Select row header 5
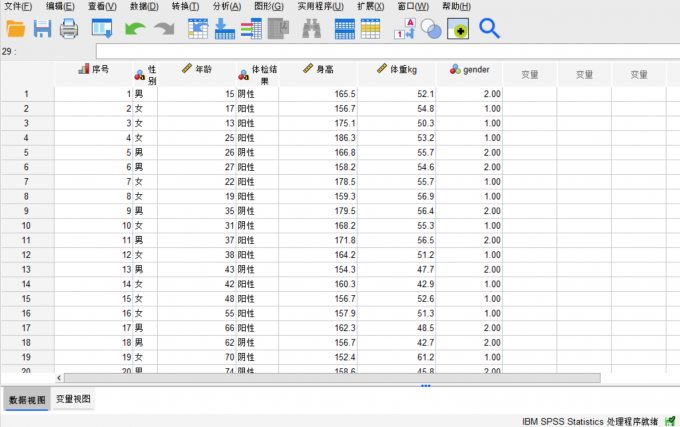Image resolution: width=680 pixels, height=427 pixels. pos(27,152)
